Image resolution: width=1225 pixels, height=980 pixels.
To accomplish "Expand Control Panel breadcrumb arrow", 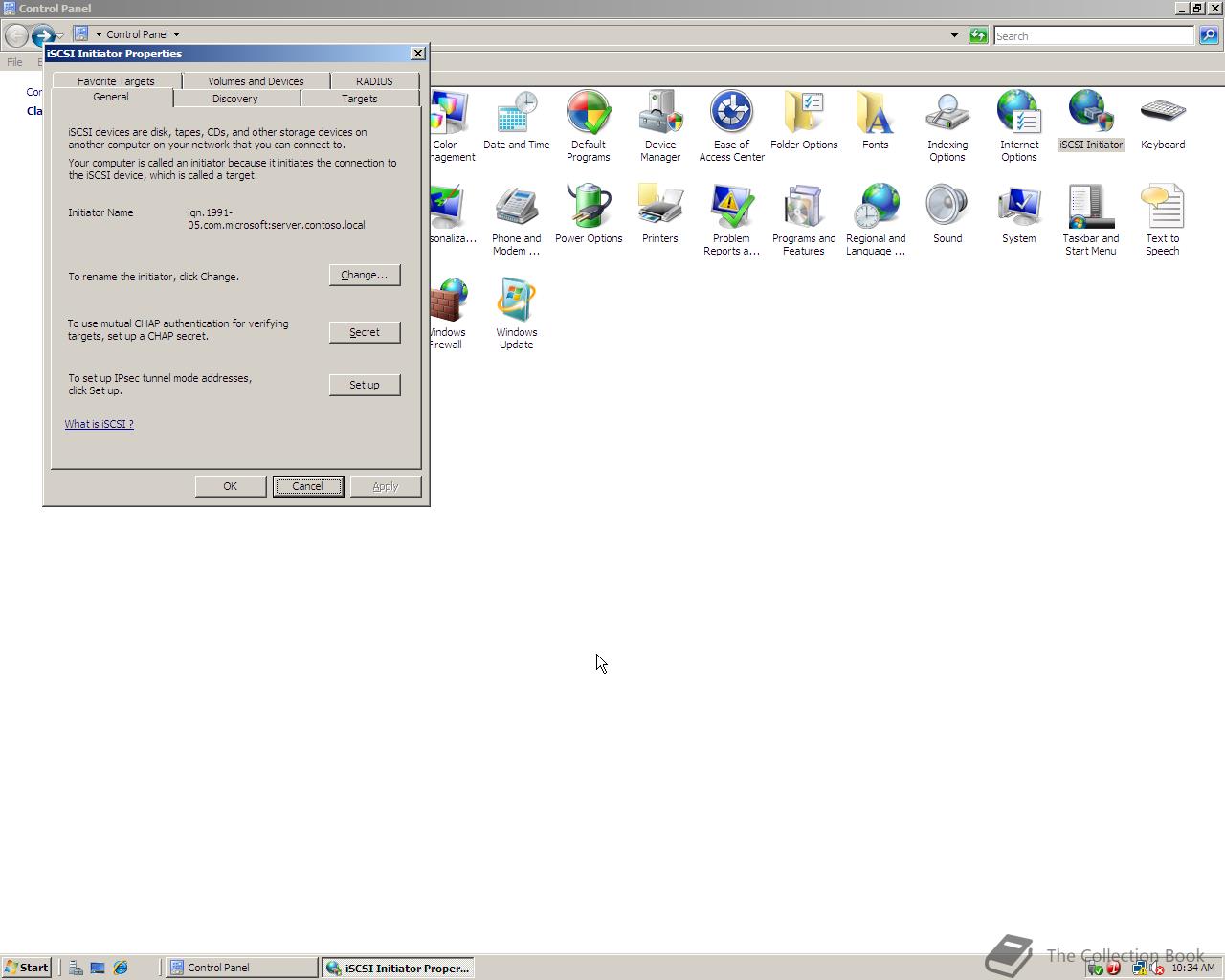I will coord(176,34).
